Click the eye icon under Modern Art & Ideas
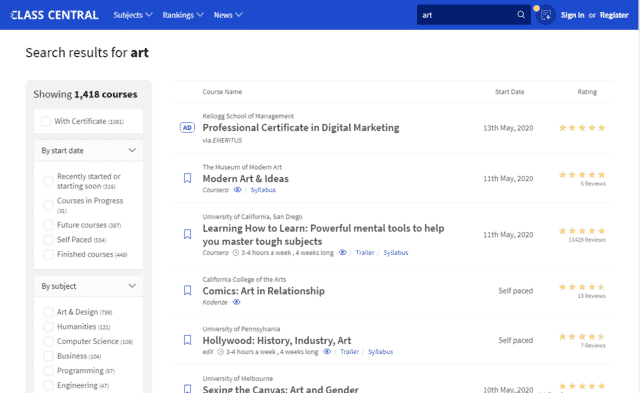The image size is (640, 393). [x=237, y=190]
